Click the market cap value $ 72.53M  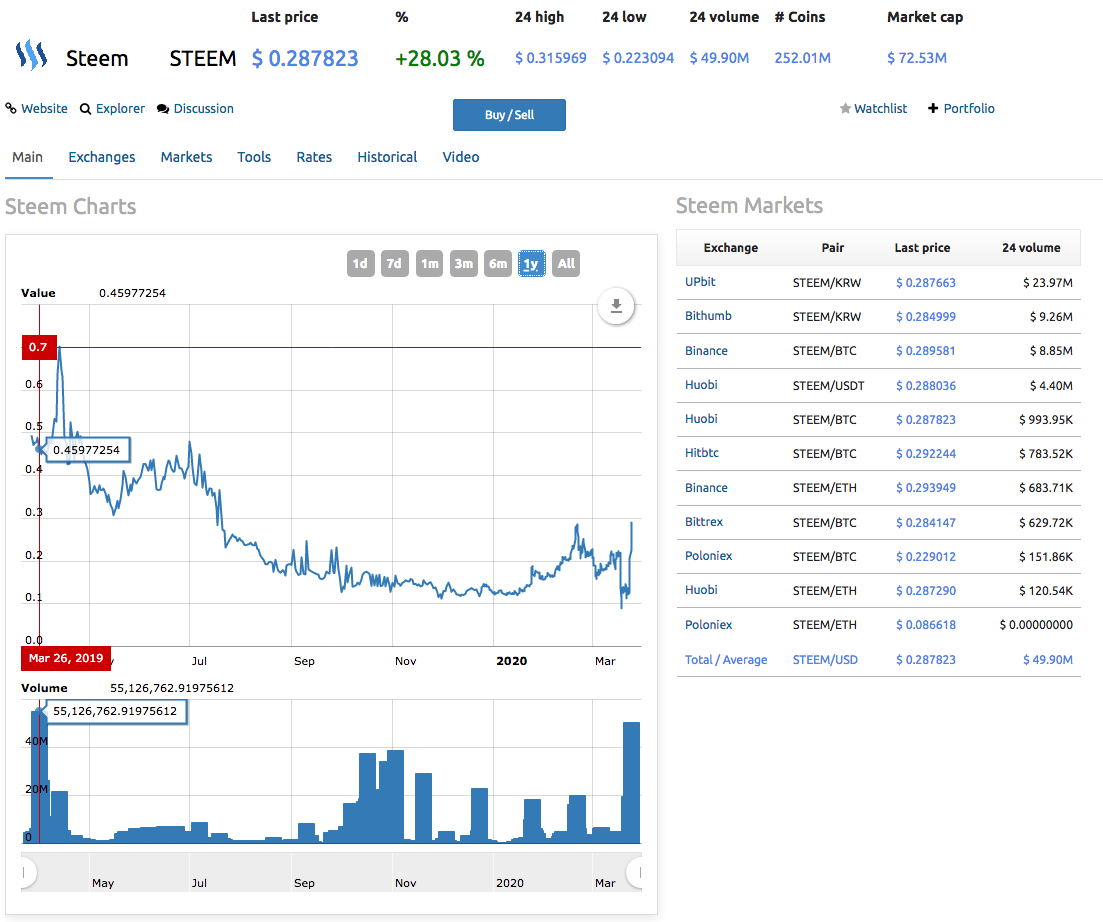tap(917, 58)
